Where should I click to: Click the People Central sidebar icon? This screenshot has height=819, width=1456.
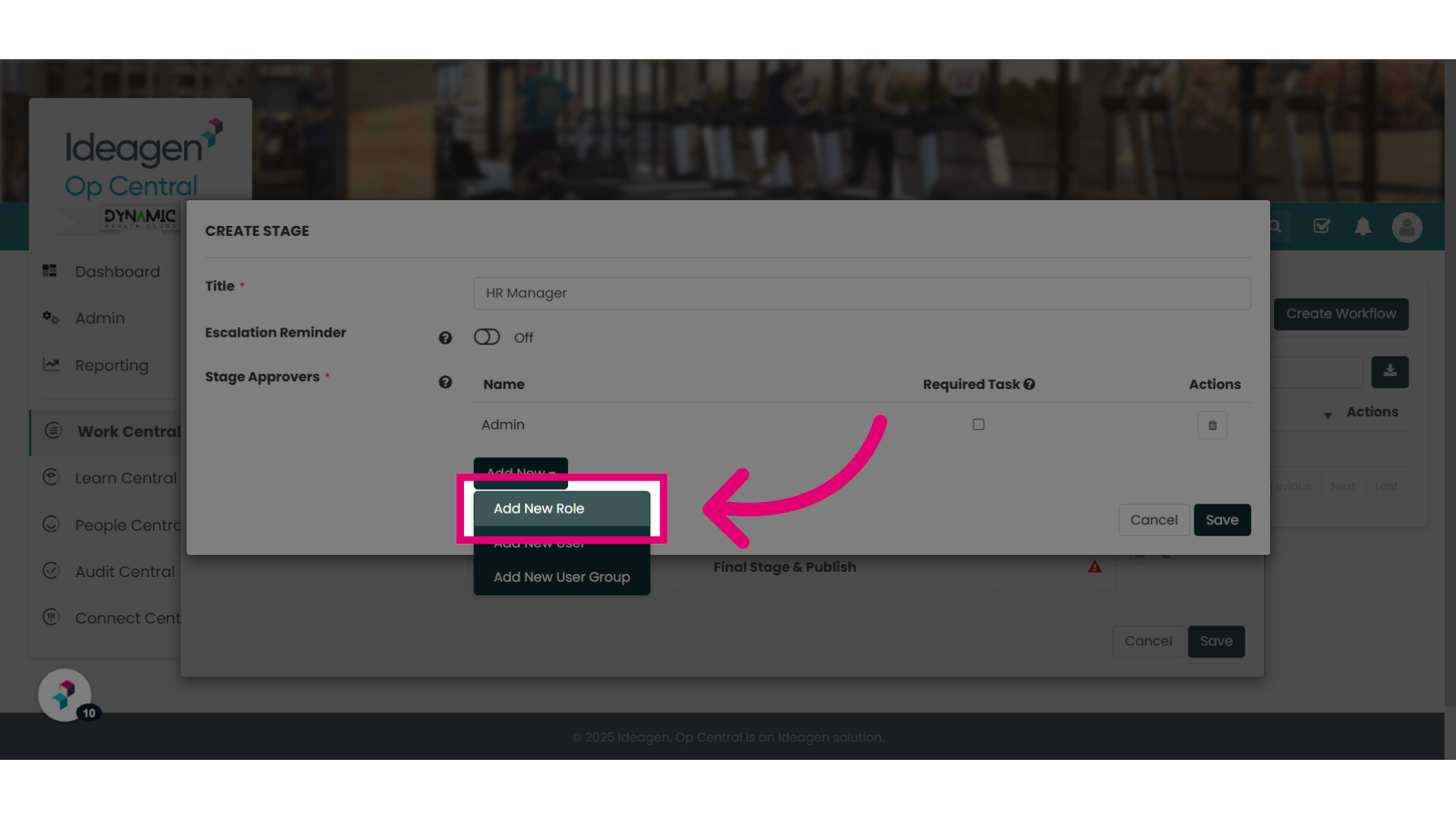click(51, 524)
